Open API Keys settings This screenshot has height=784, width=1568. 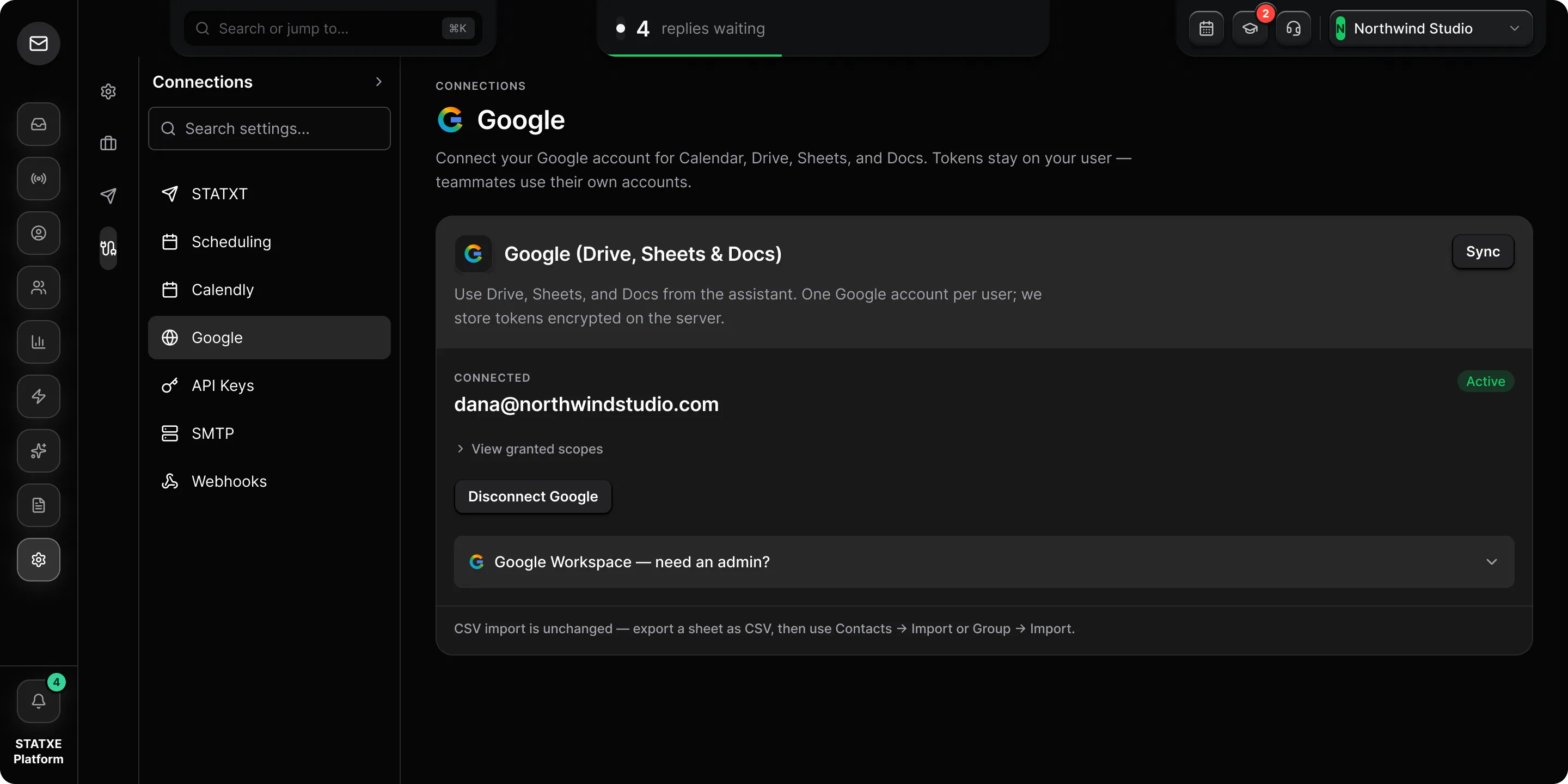coord(269,385)
